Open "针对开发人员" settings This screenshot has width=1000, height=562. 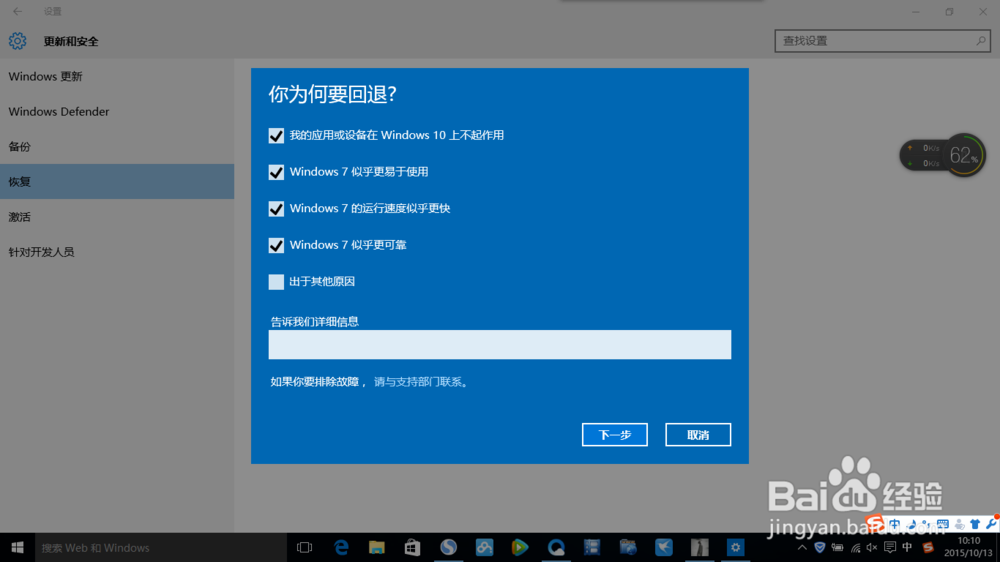pos(117,252)
